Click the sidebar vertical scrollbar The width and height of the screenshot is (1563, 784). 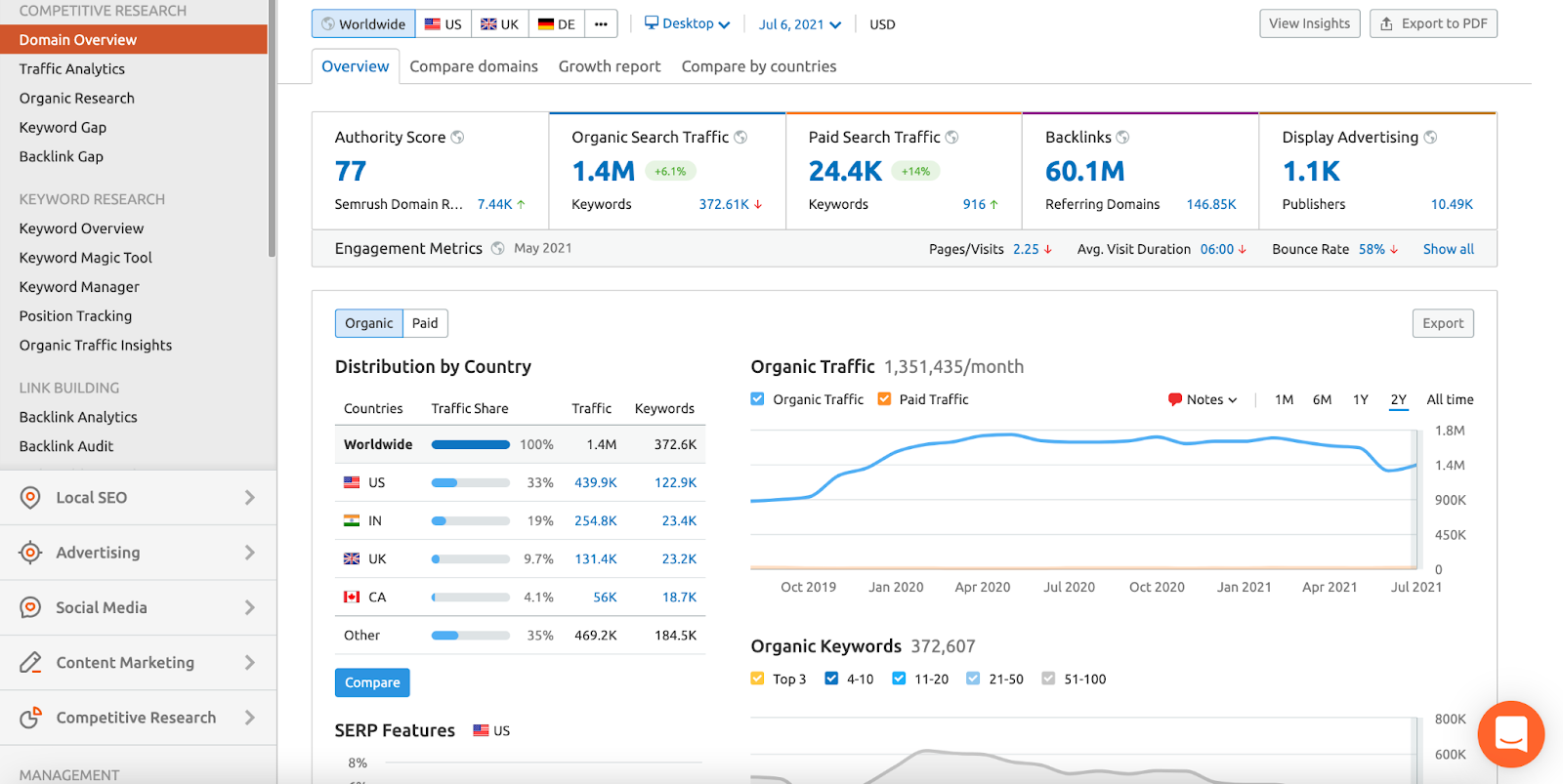(272, 129)
